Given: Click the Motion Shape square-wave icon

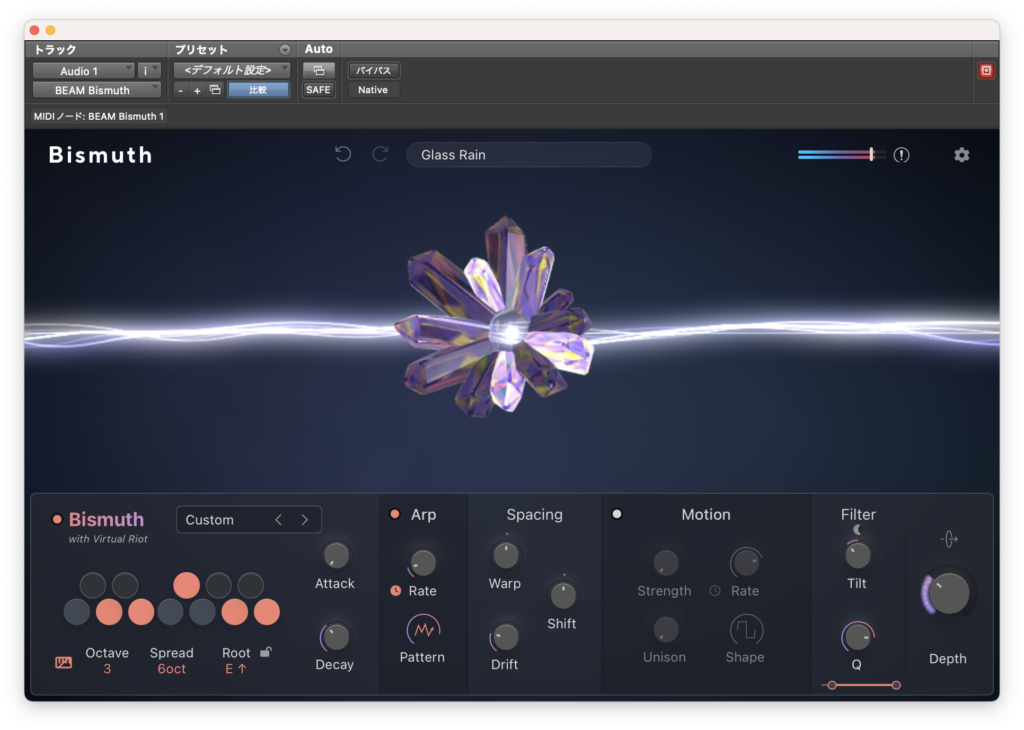Looking at the screenshot, I should pyautogui.click(x=745, y=629).
